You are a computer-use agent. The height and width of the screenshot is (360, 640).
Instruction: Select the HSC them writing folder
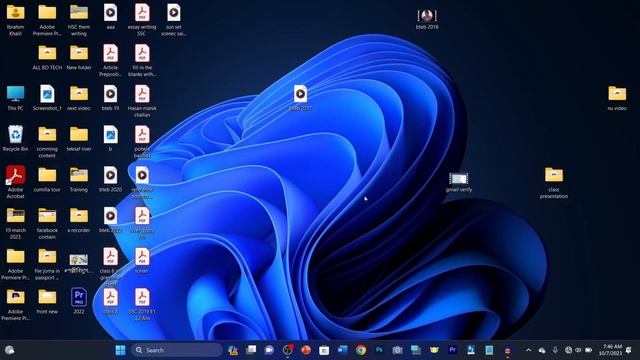pos(79,20)
